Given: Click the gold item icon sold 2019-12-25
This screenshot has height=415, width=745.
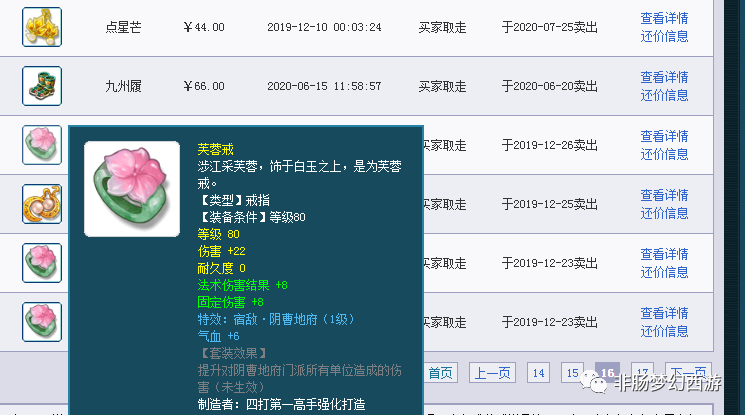Looking at the screenshot, I should [42, 204].
